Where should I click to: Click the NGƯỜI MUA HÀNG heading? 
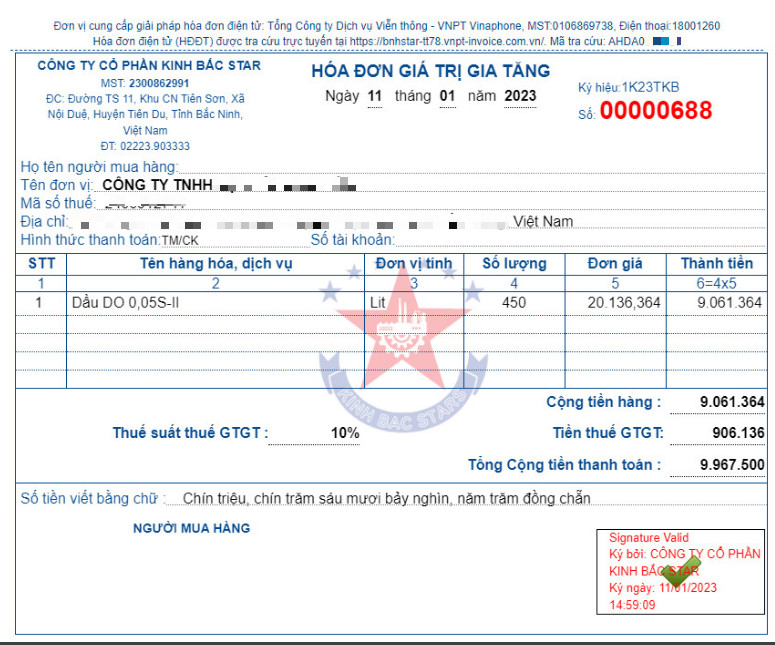click(191, 528)
